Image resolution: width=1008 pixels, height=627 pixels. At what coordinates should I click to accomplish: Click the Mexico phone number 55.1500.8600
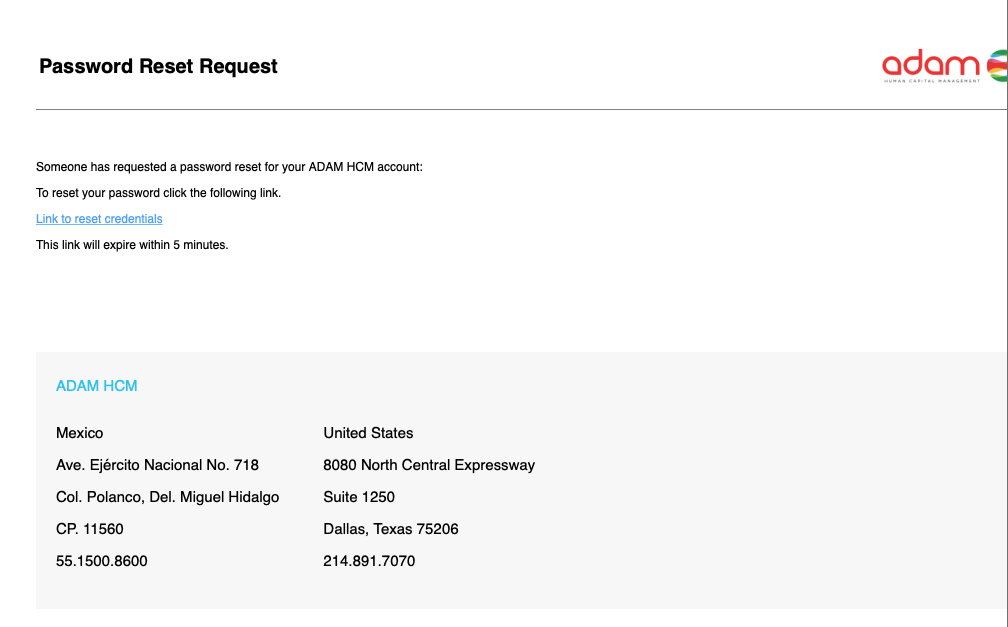[x=102, y=561]
